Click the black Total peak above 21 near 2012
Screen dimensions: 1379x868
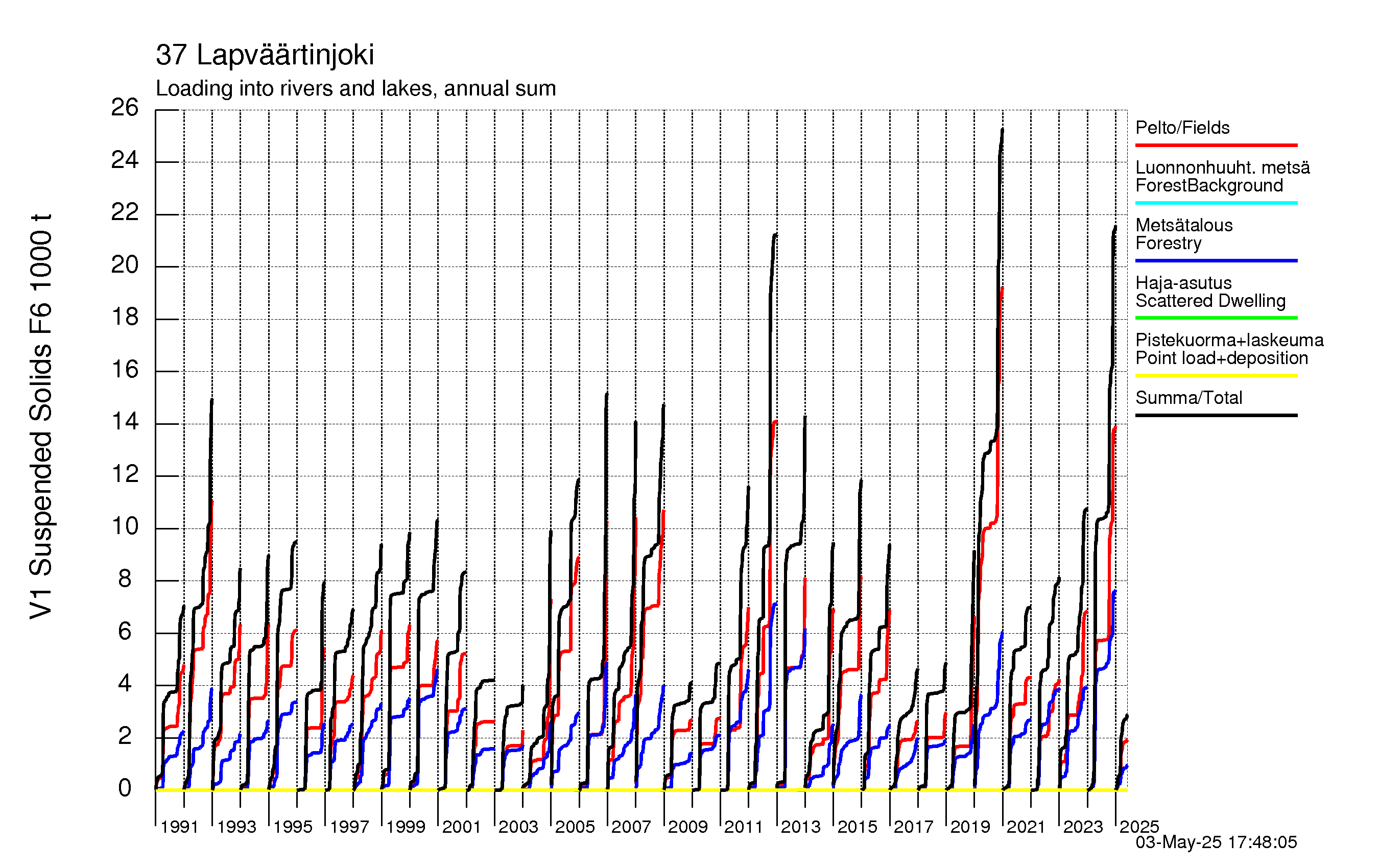[775, 235]
